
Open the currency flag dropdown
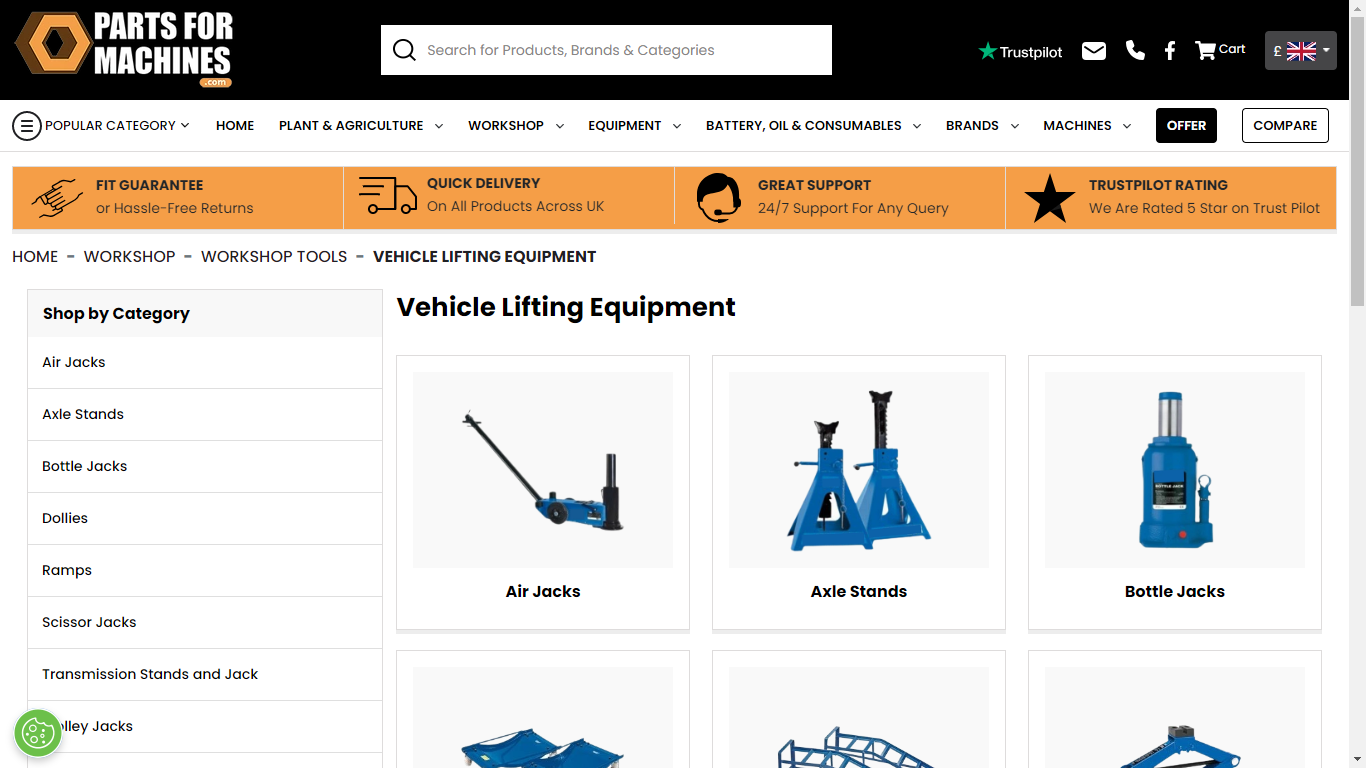1301,50
